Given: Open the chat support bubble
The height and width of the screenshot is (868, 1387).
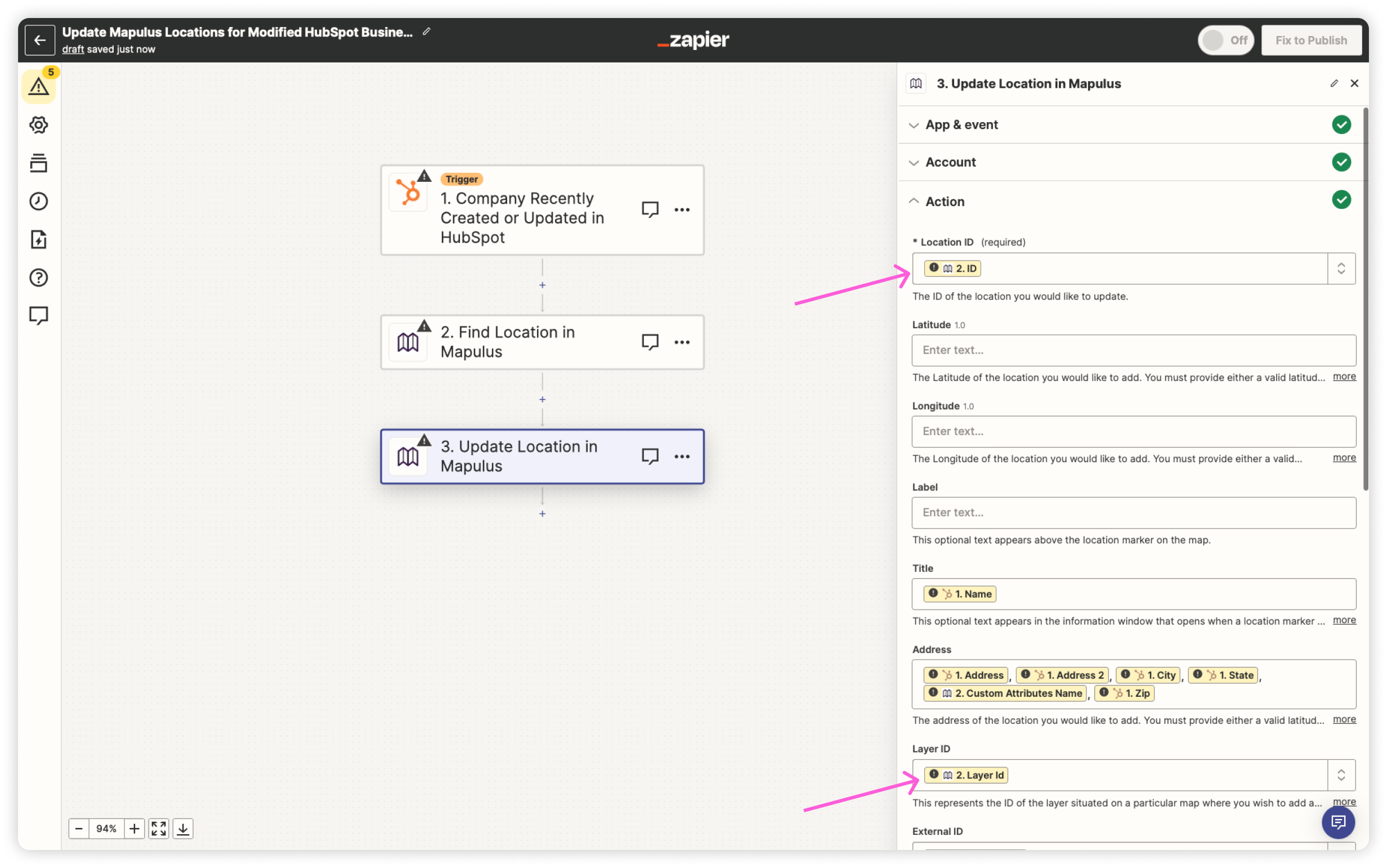Looking at the screenshot, I should point(1337,822).
